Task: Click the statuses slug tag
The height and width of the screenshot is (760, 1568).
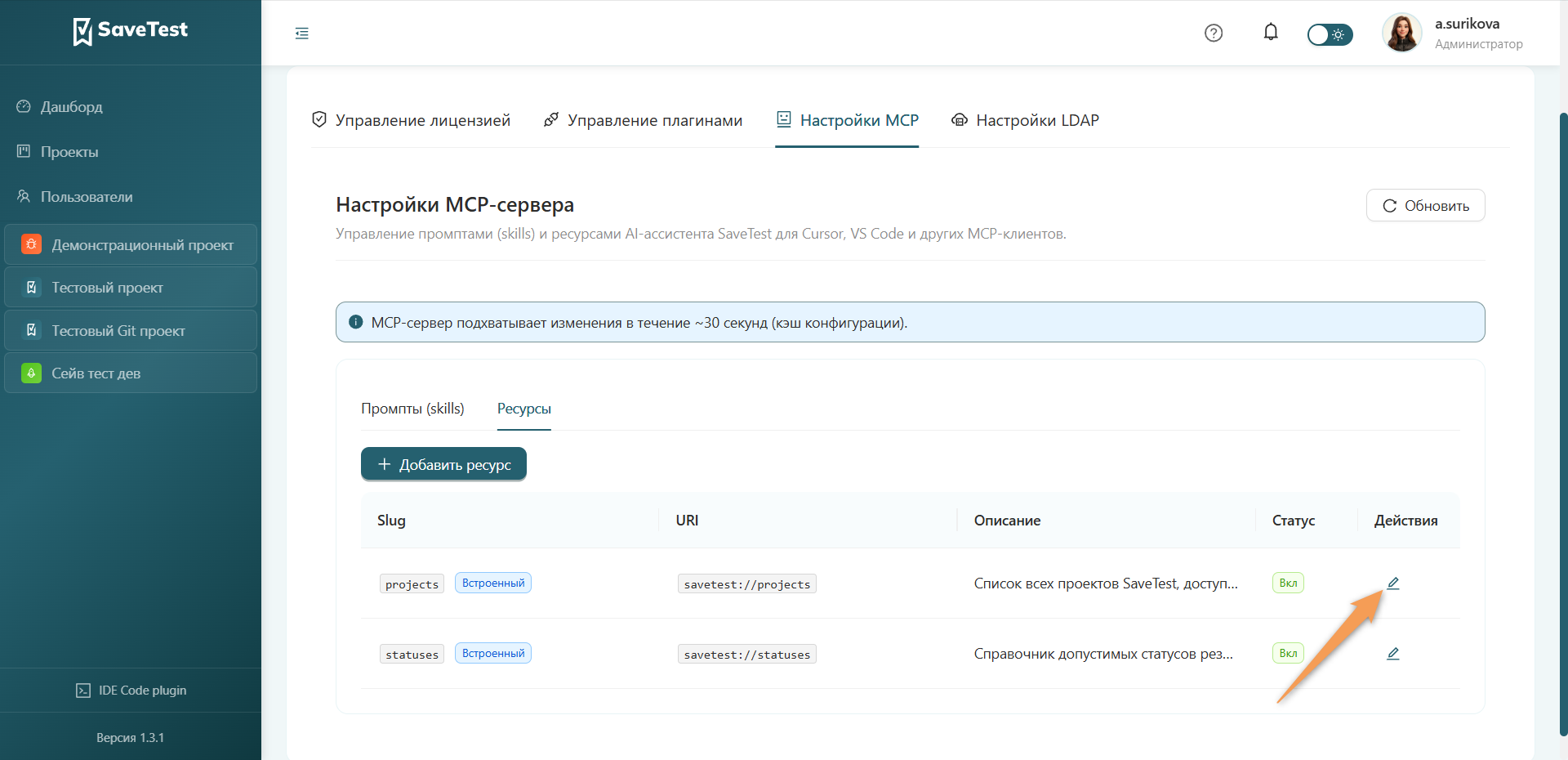Action: 412,655
